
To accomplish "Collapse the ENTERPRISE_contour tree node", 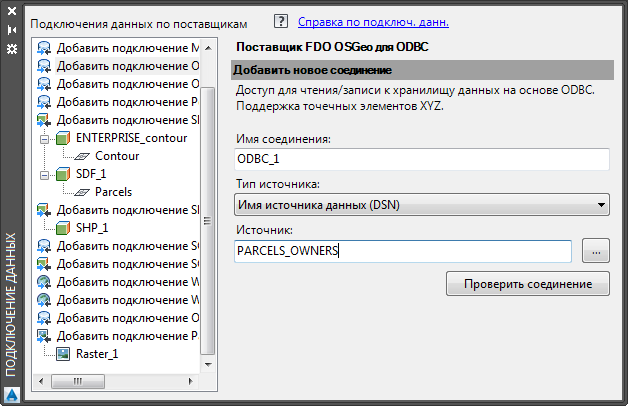I will pos(46,138).
